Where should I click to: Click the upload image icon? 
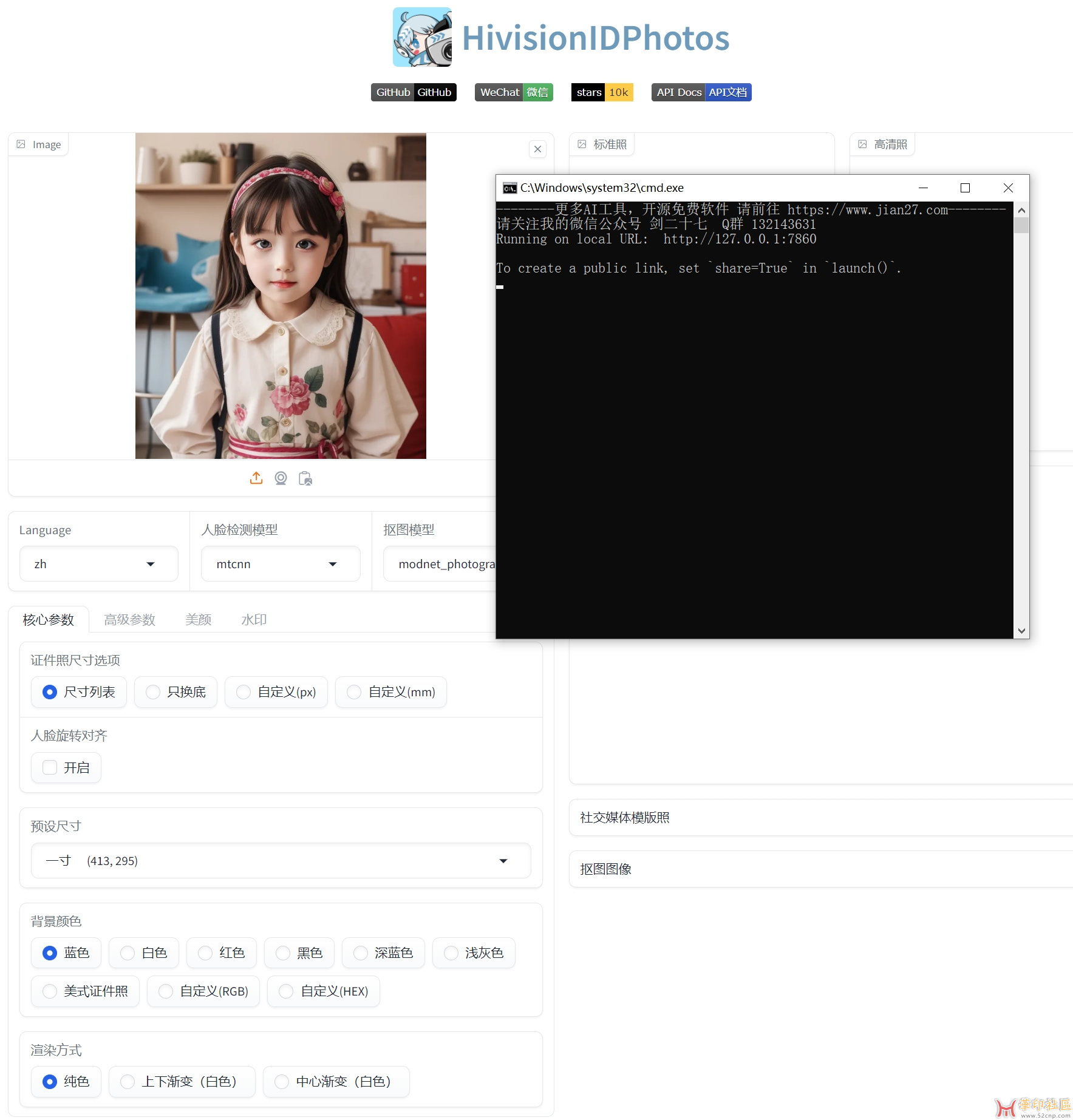point(256,478)
